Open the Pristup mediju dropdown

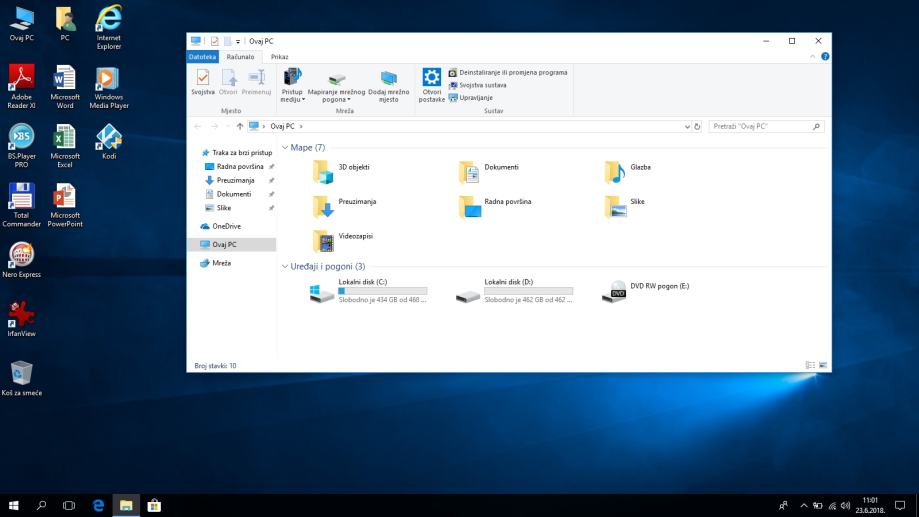(x=292, y=99)
